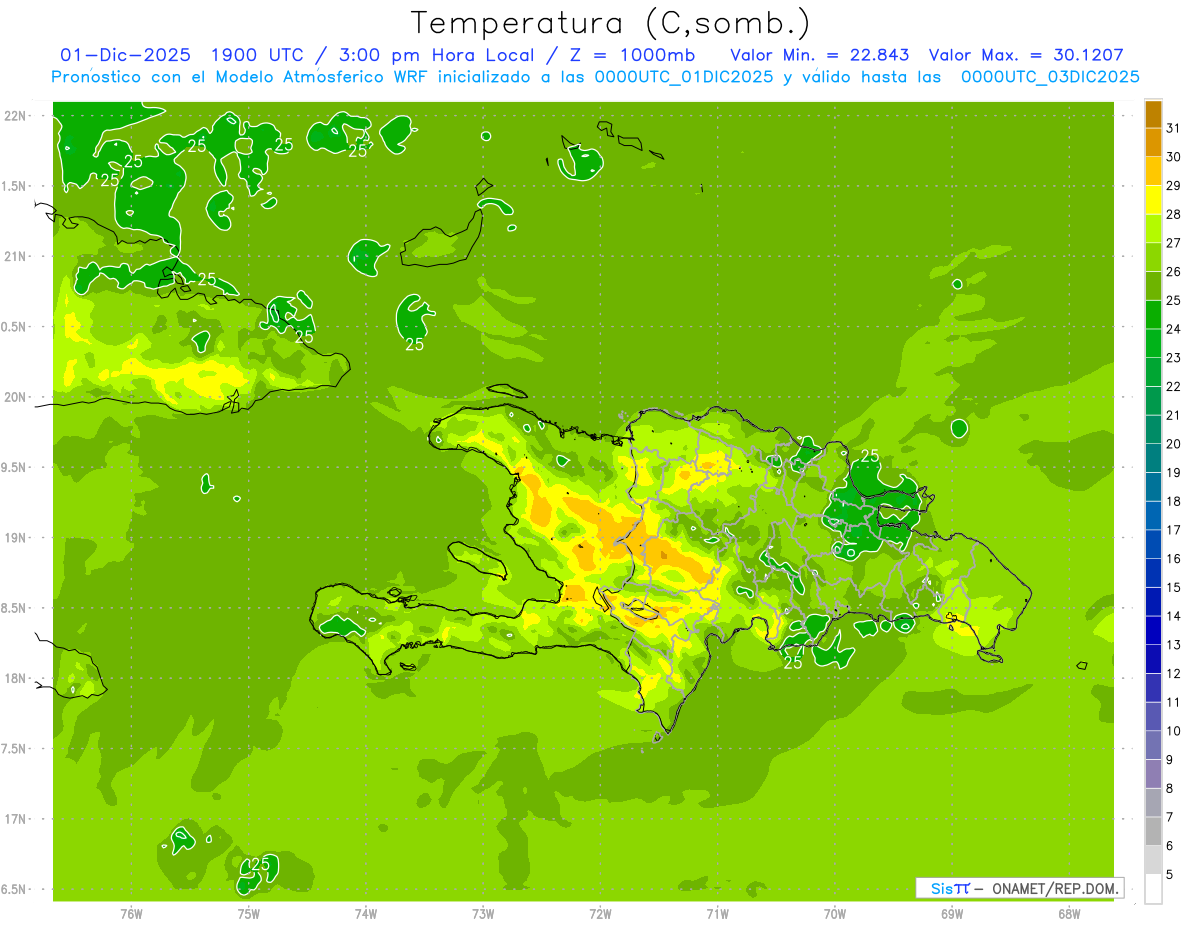Click the '73W' longitude label
The image size is (1200, 927).
pos(483,913)
